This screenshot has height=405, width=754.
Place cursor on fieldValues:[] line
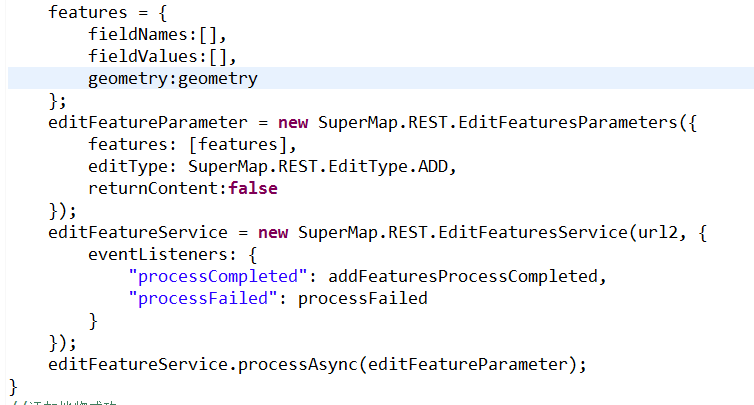(x=162, y=56)
